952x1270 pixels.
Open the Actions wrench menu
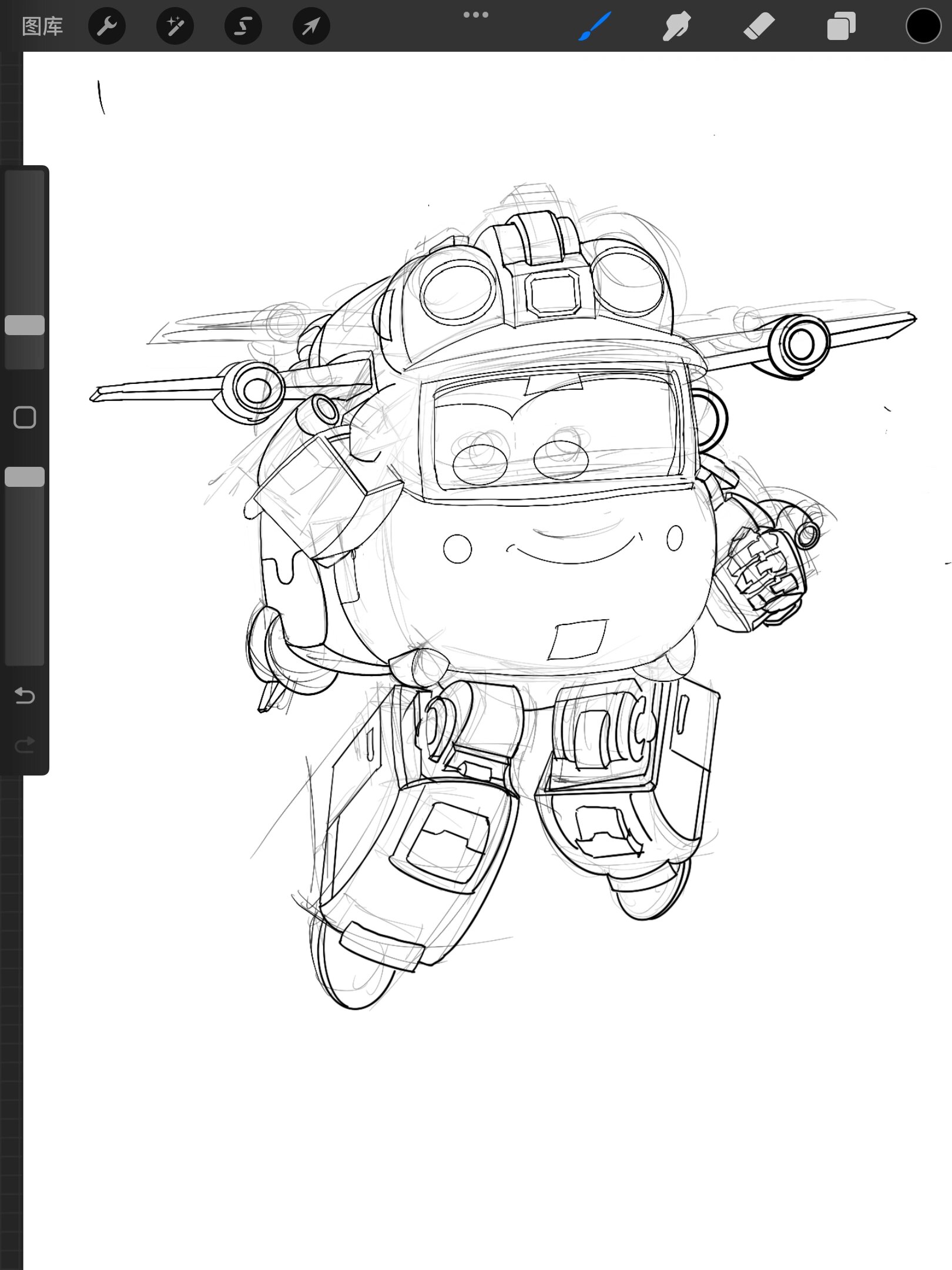(x=107, y=26)
